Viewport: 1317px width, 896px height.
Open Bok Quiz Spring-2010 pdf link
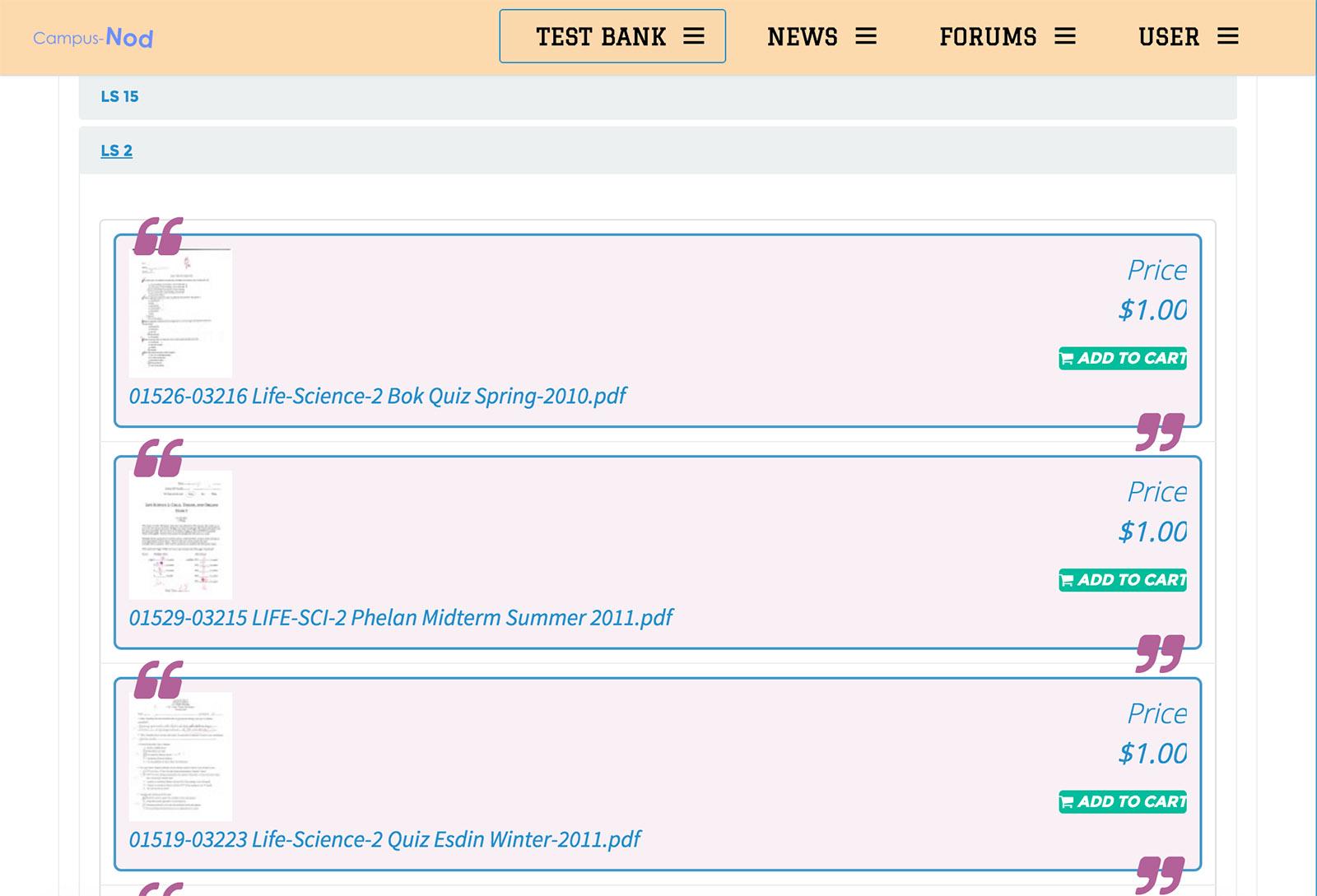point(377,396)
